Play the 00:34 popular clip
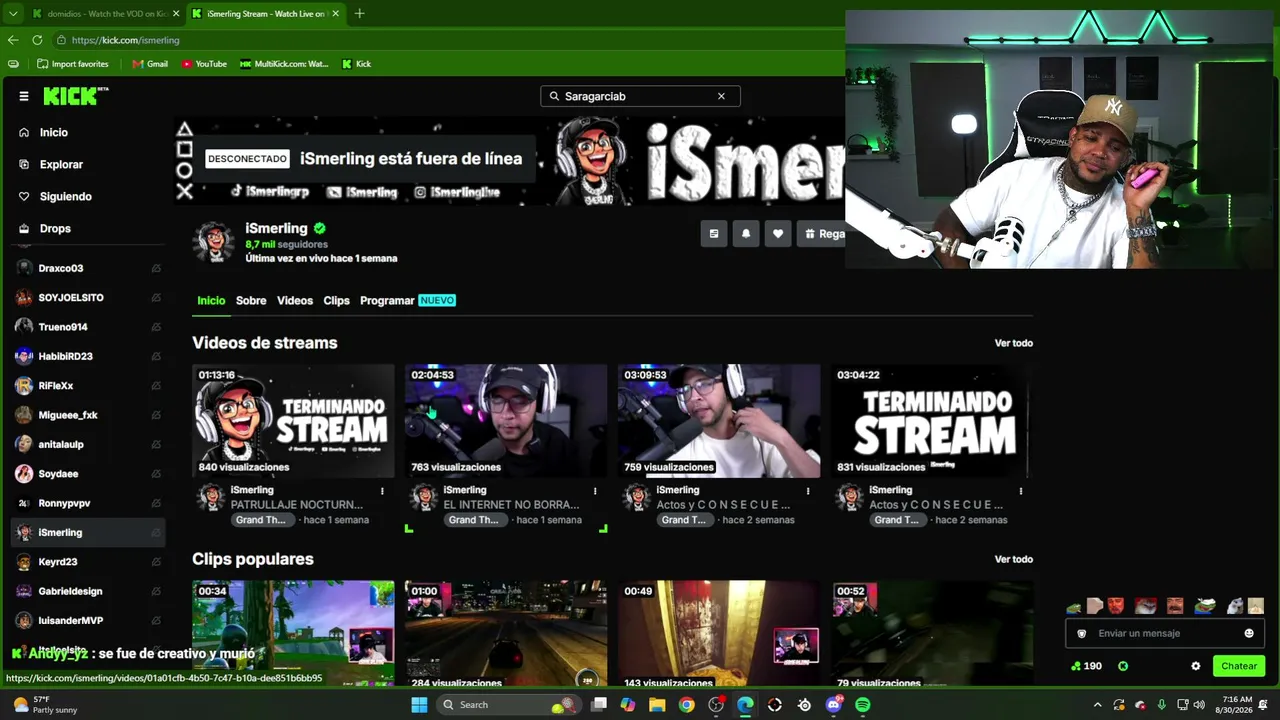Screen dimensions: 1280x720 (x=293, y=634)
